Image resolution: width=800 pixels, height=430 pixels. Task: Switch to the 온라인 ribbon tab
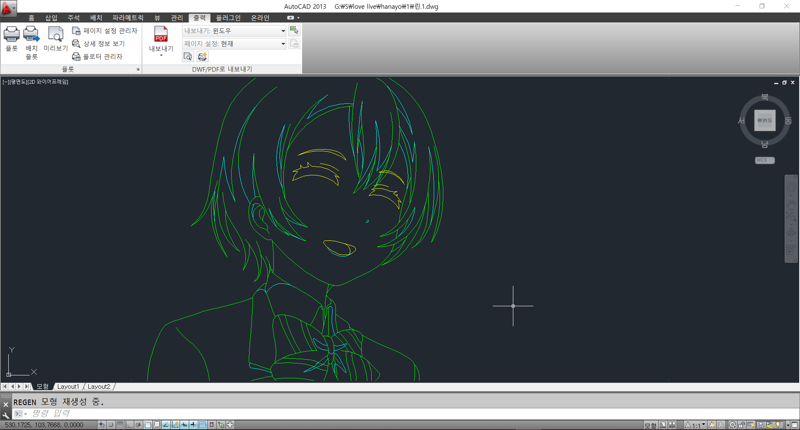click(260, 18)
